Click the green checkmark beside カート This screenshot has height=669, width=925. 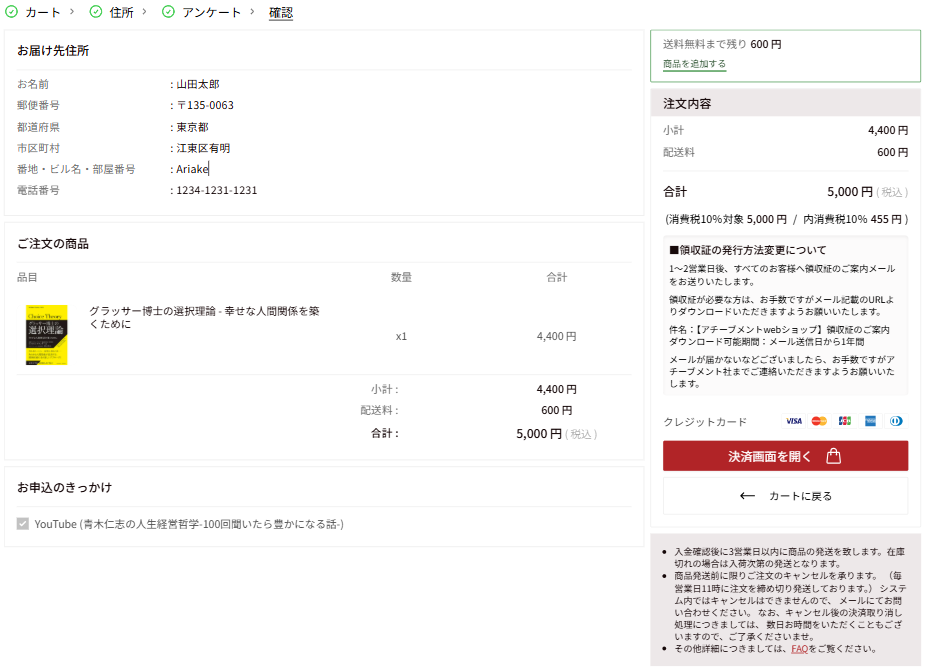coord(11,11)
